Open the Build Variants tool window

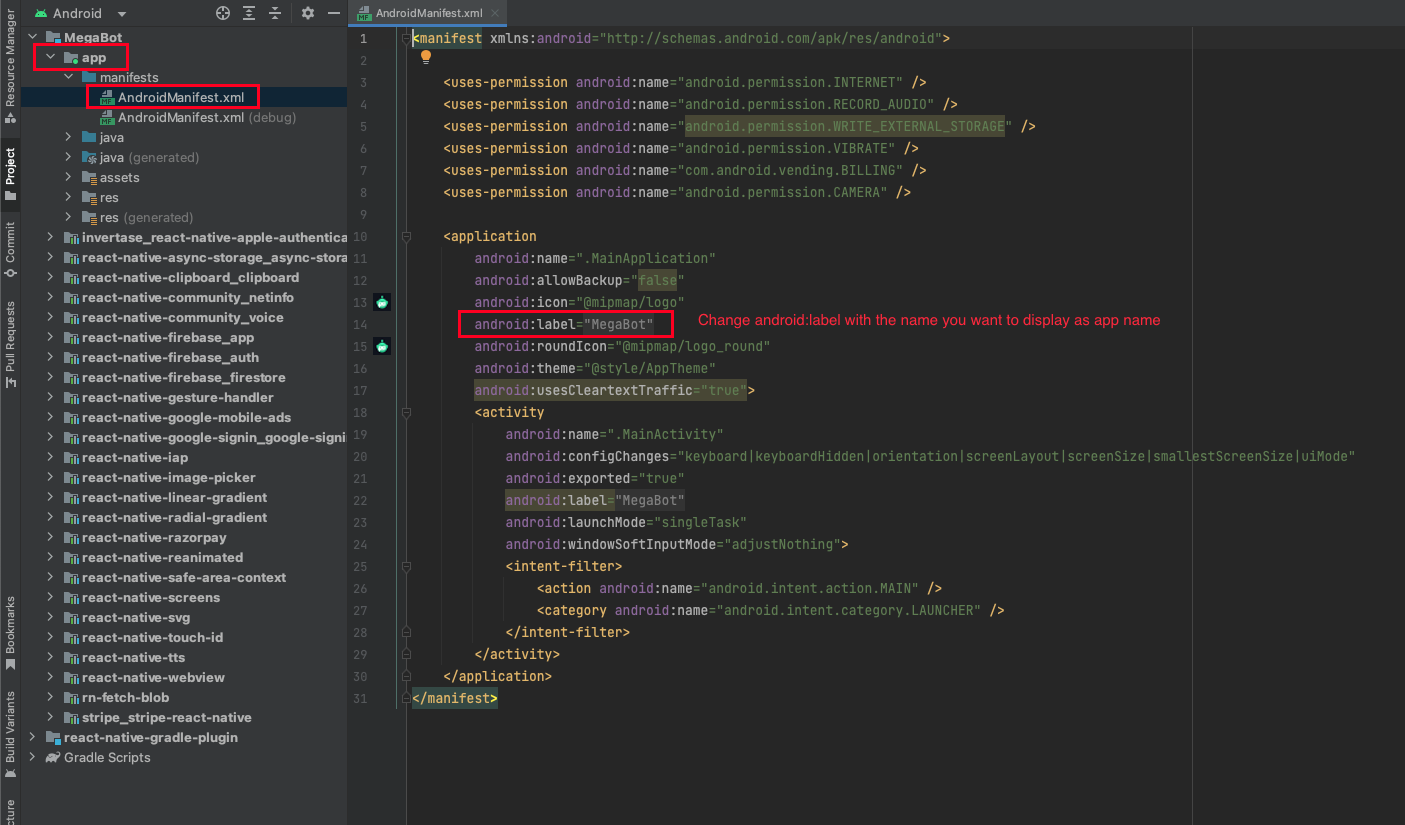click(x=10, y=734)
